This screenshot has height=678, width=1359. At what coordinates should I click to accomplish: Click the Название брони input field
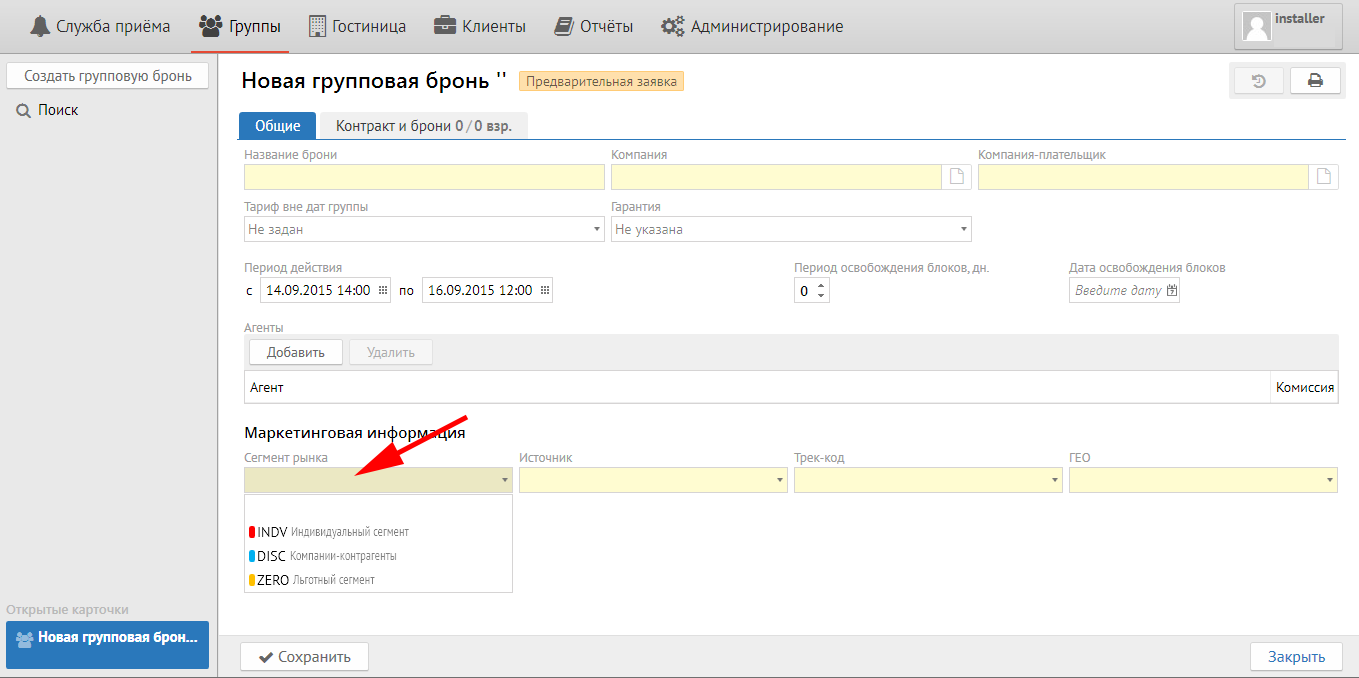pos(424,177)
